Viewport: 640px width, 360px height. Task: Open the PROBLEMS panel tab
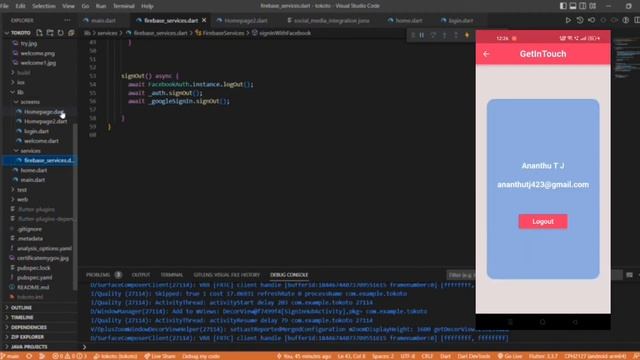point(98,275)
